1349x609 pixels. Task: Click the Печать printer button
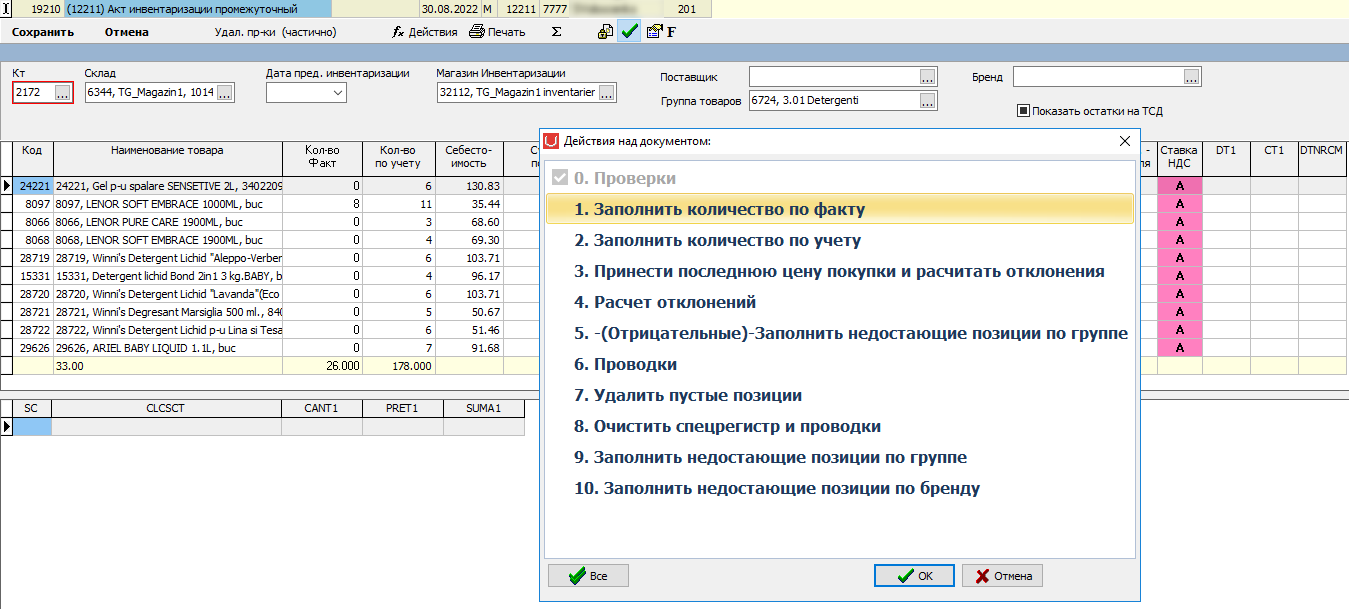click(x=497, y=32)
